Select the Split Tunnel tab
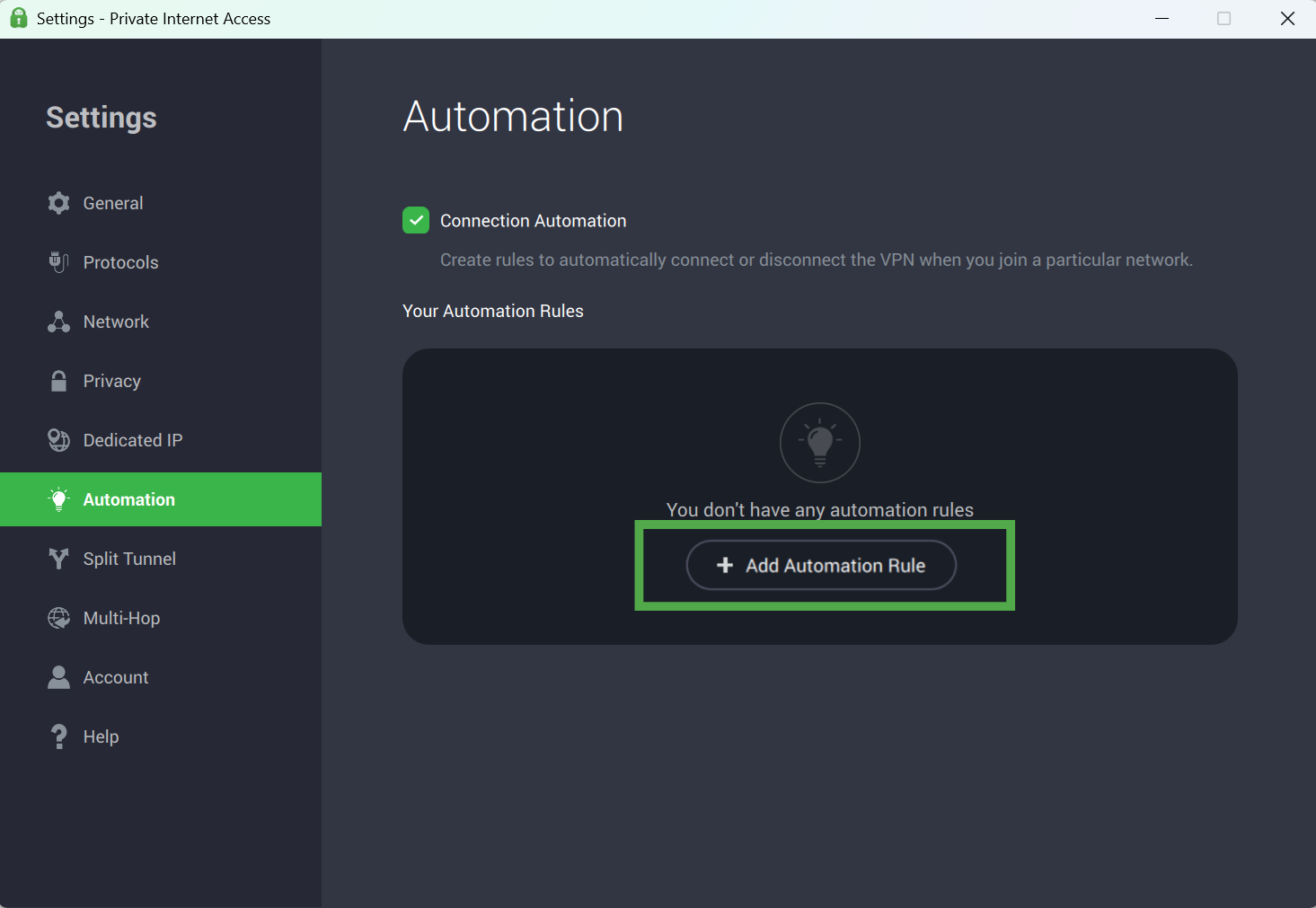Image resolution: width=1316 pixels, height=908 pixels. point(161,559)
